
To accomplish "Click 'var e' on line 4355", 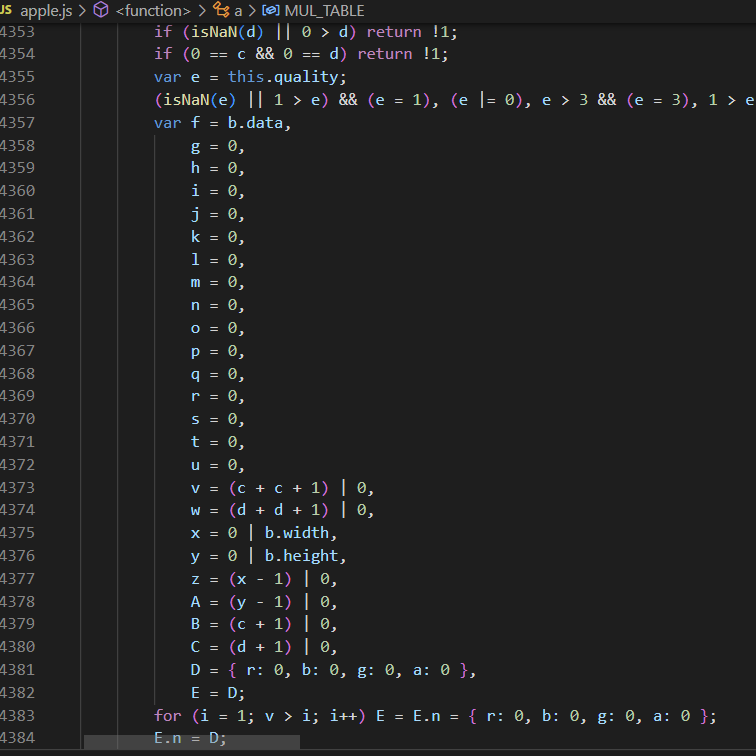I will click(176, 77).
